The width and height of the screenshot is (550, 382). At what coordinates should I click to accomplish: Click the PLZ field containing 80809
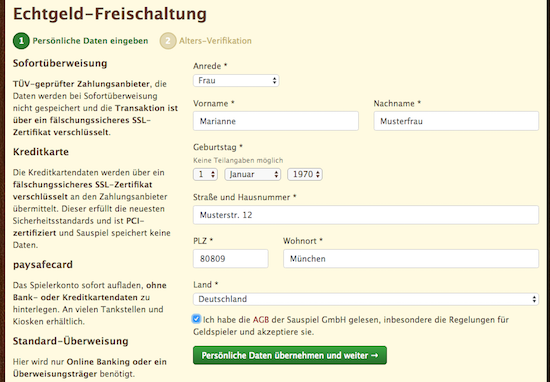(x=231, y=259)
